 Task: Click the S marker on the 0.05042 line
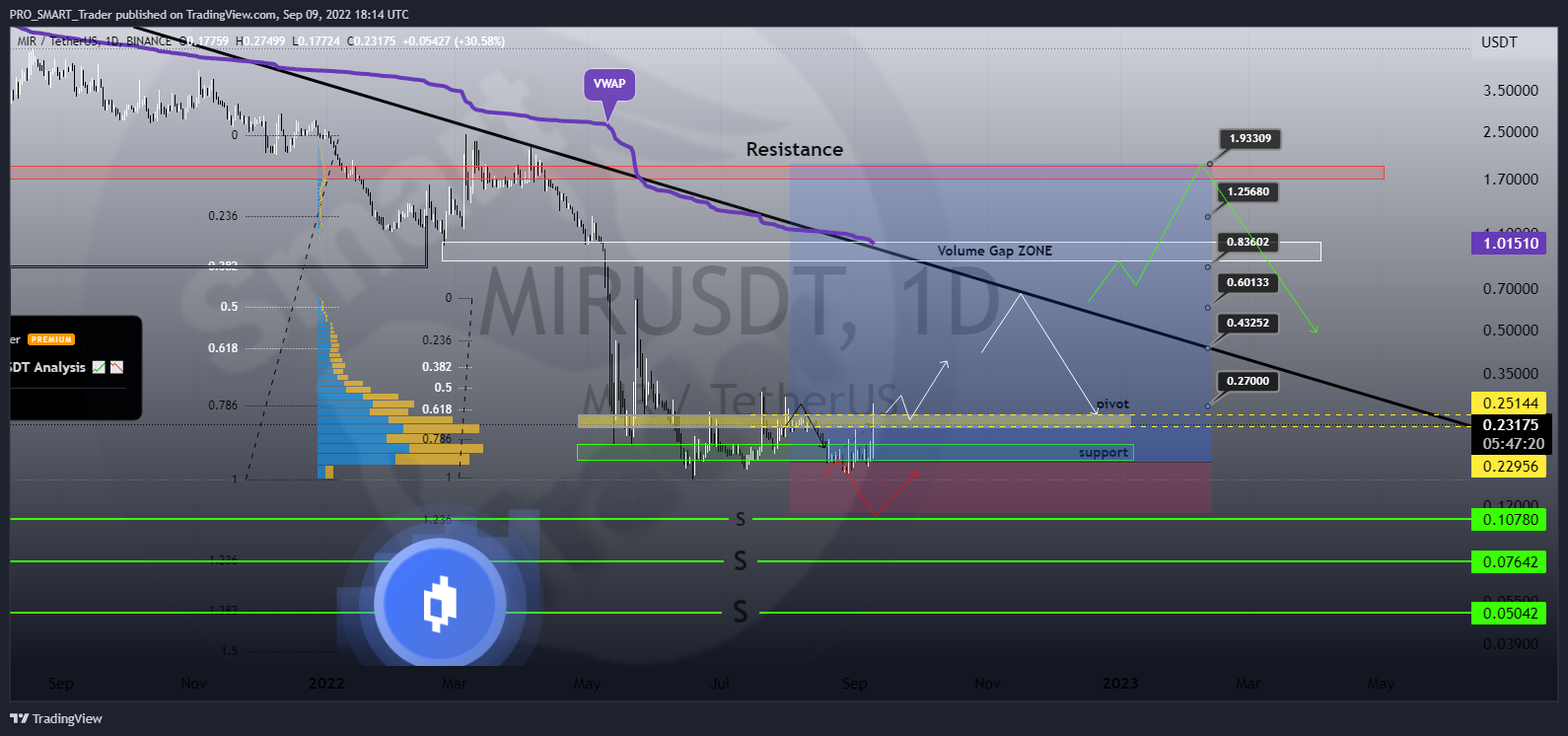[741, 613]
